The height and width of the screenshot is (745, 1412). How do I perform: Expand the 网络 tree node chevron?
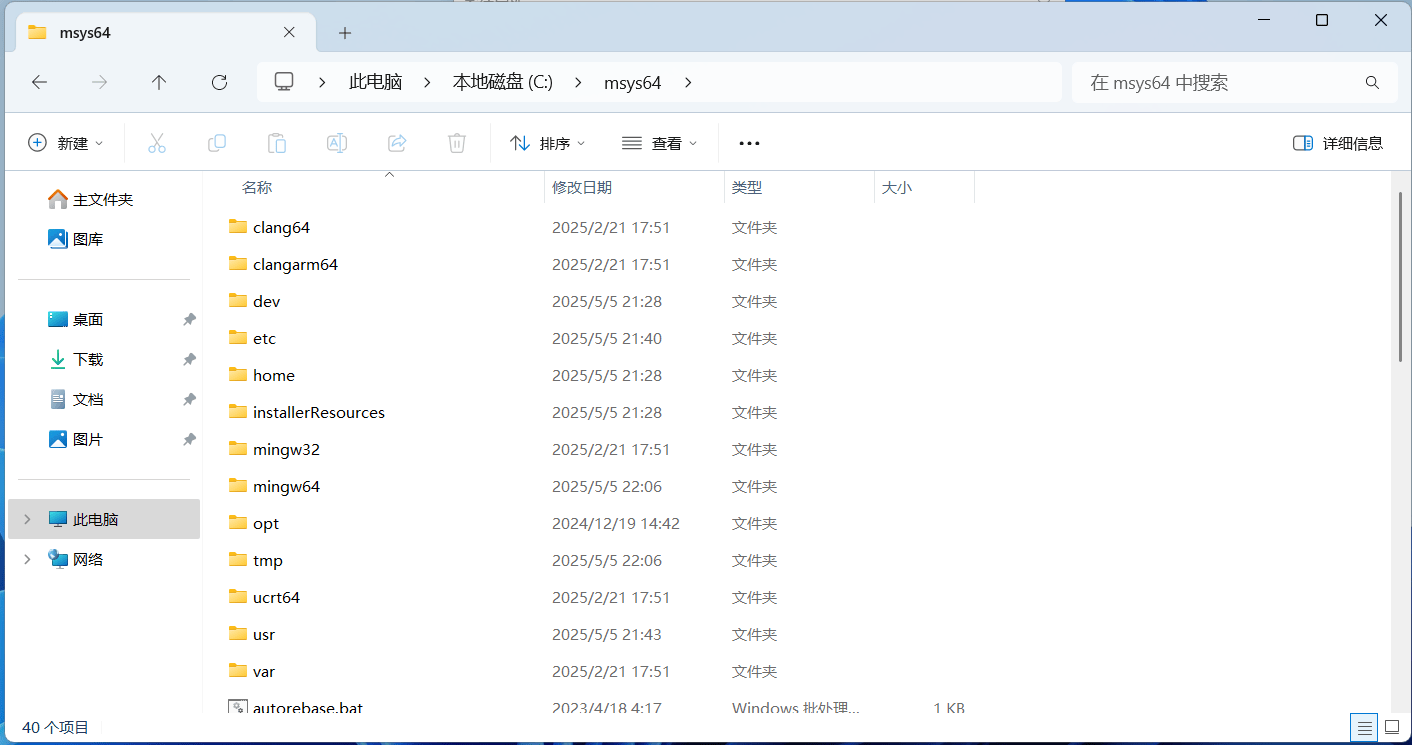pyautogui.click(x=27, y=559)
